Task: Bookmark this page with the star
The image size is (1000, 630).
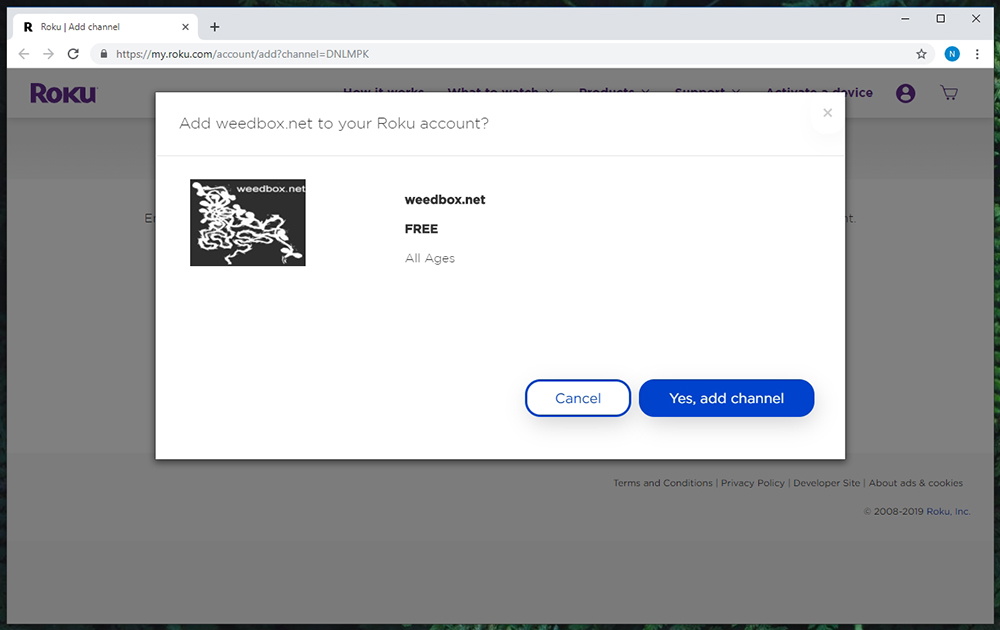Action: point(921,54)
